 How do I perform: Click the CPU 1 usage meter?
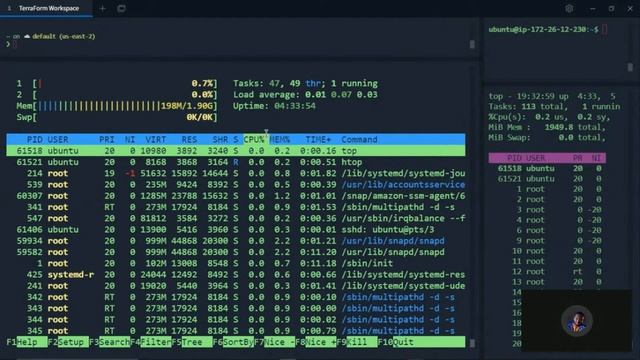(x=117, y=84)
